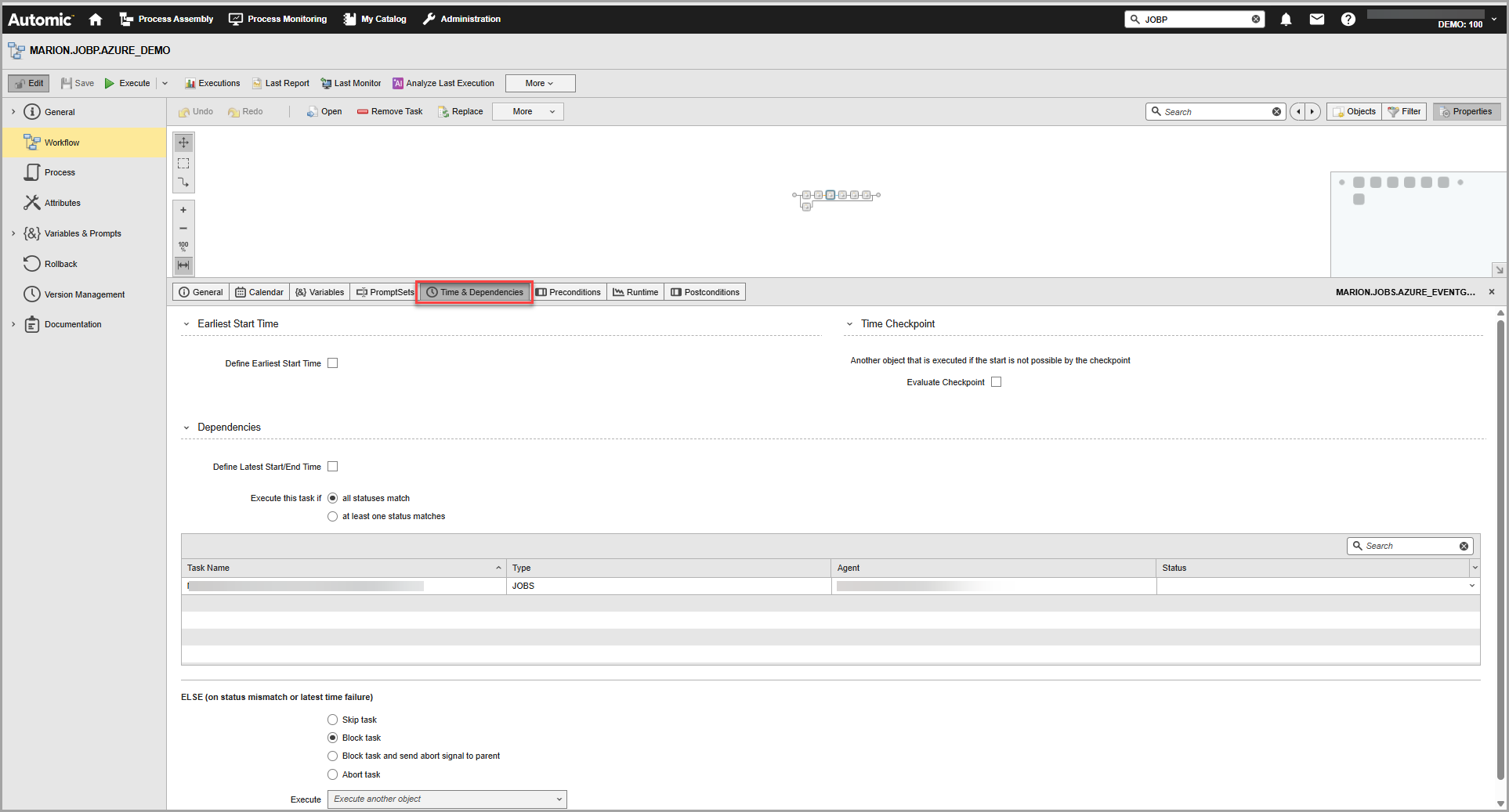The width and height of the screenshot is (1509, 812).
Task: Go to the home icon
Action: coord(96,19)
